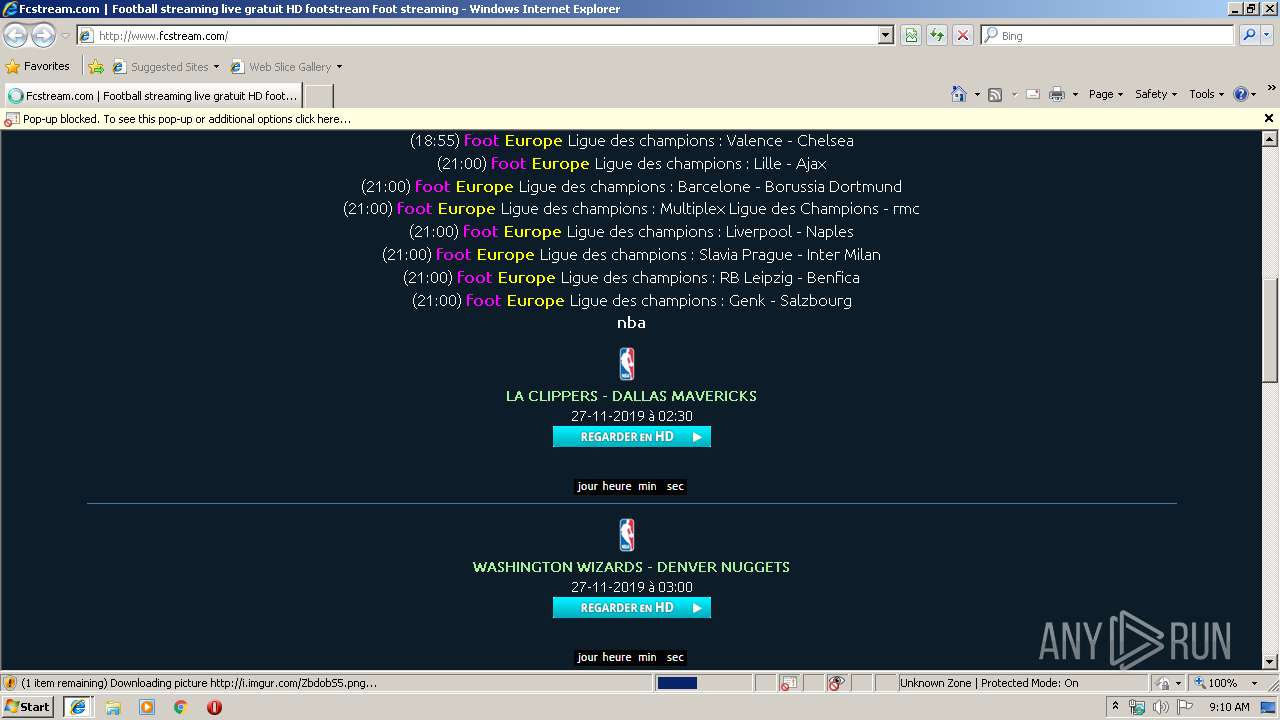Click the NBA logo above Washington Wizards game

click(627, 535)
